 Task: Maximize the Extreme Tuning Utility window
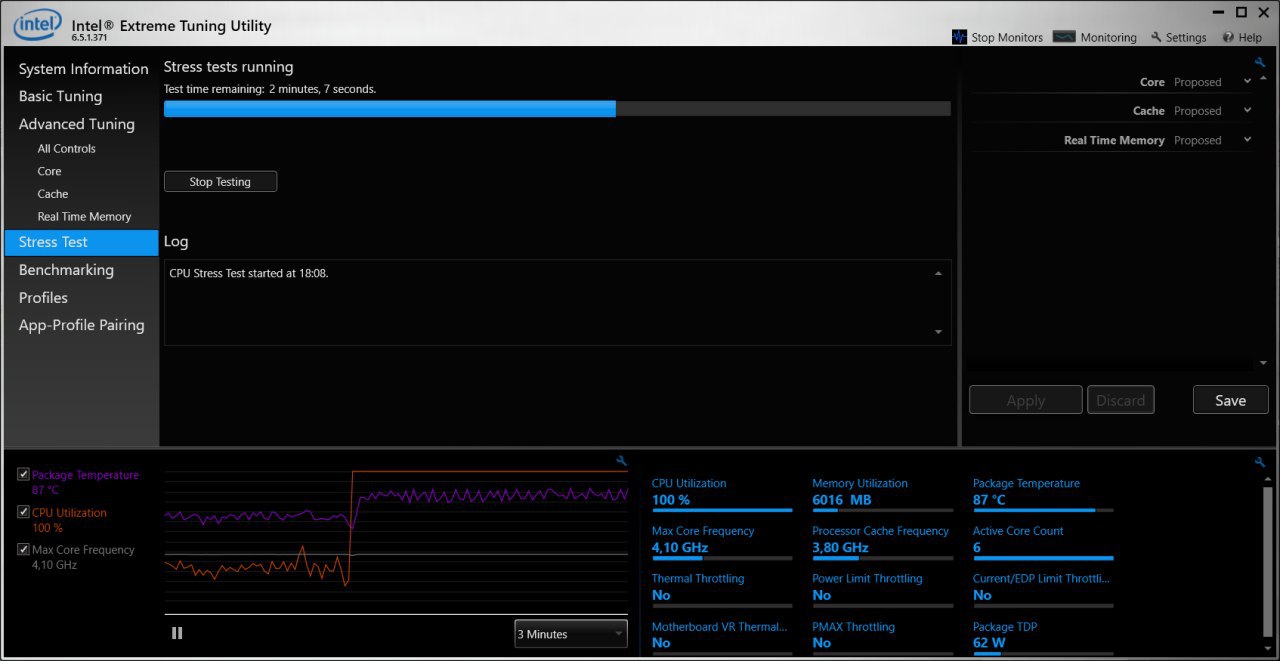[x=1241, y=12]
